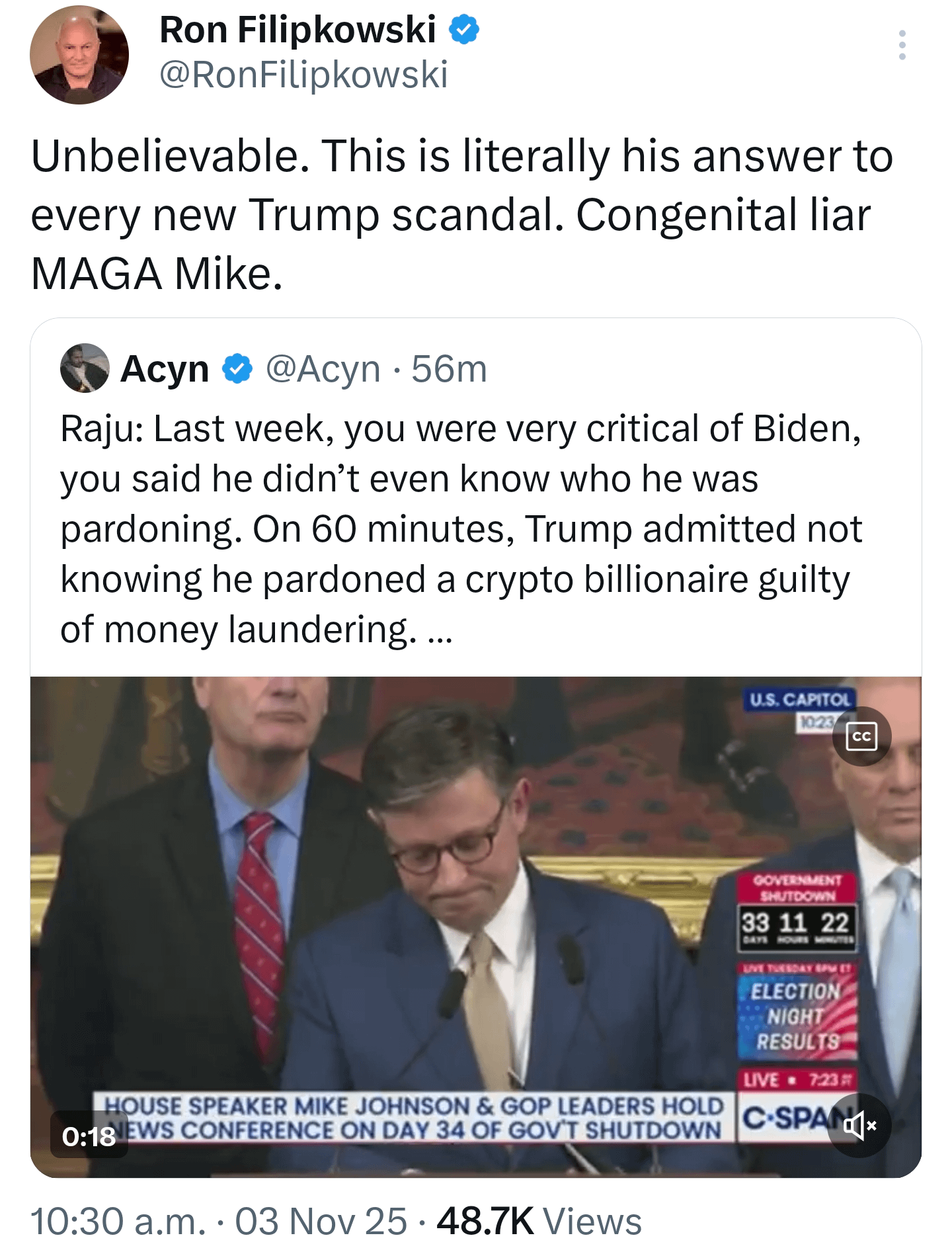Viewport: 952px width, 1254px height.
Task: Open the quoted post text starting with Raju
Action: click(x=460, y=528)
